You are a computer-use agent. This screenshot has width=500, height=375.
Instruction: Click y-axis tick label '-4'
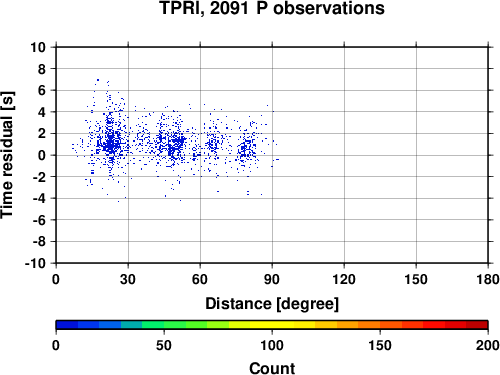coord(39,199)
